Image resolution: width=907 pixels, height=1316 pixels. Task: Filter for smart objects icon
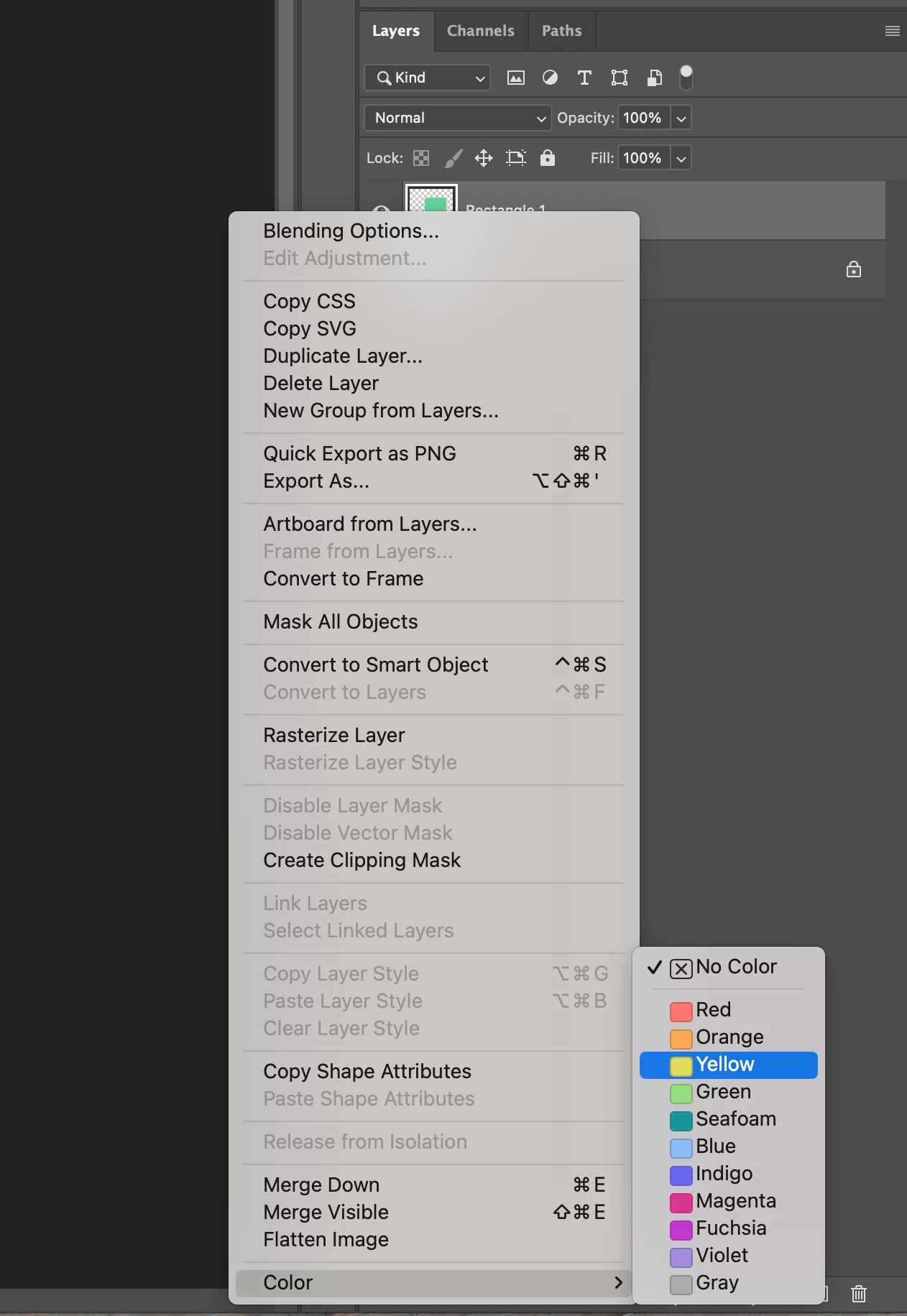tap(654, 78)
